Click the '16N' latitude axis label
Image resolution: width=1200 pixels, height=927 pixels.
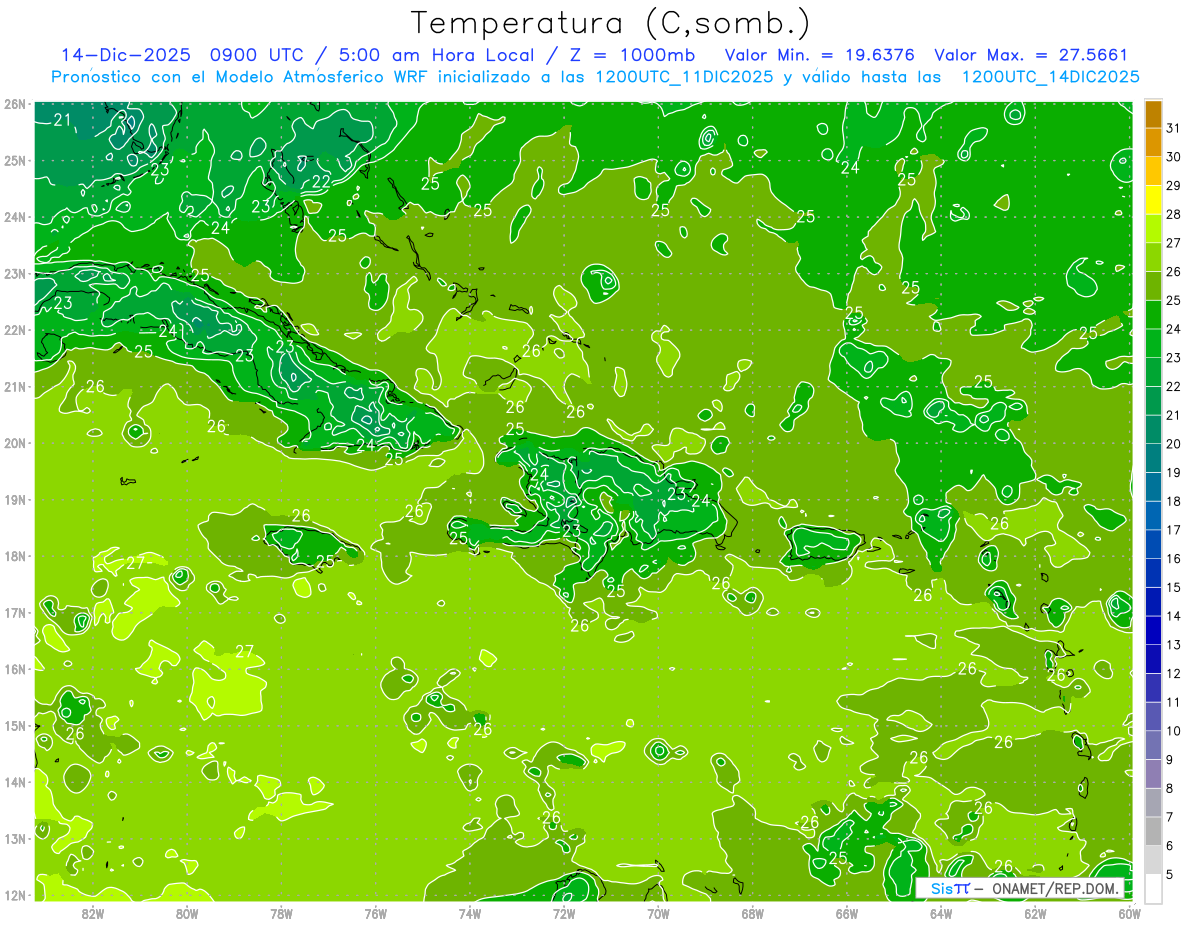point(14,669)
